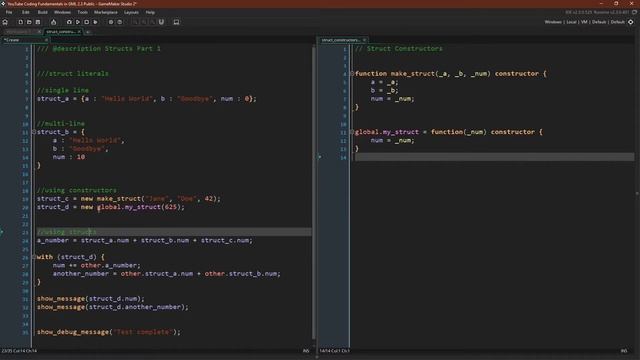The height and width of the screenshot is (360, 640).
Task: Click the '23/35 Col:14 Ch:14' status text
Action: tap(19, 351)
